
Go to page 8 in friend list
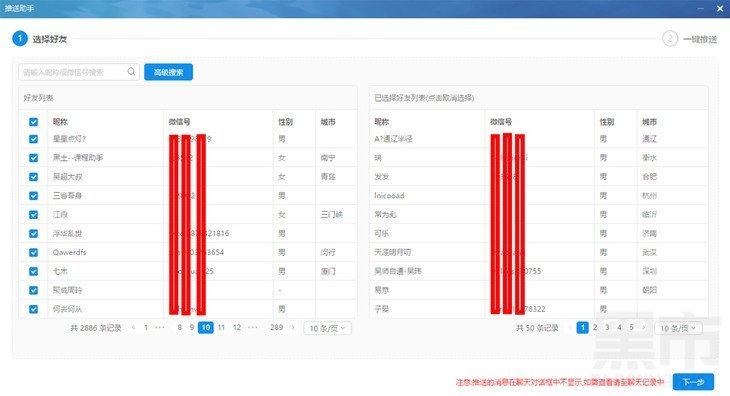point(179,328)
